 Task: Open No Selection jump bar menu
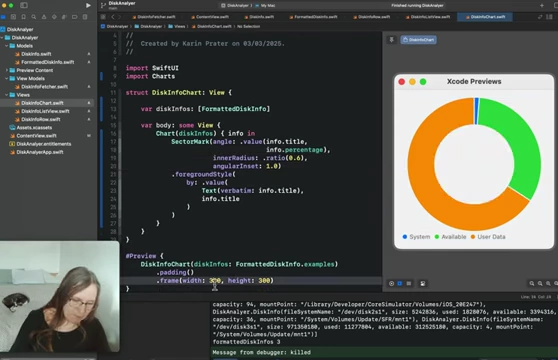[x=248, y=26]
